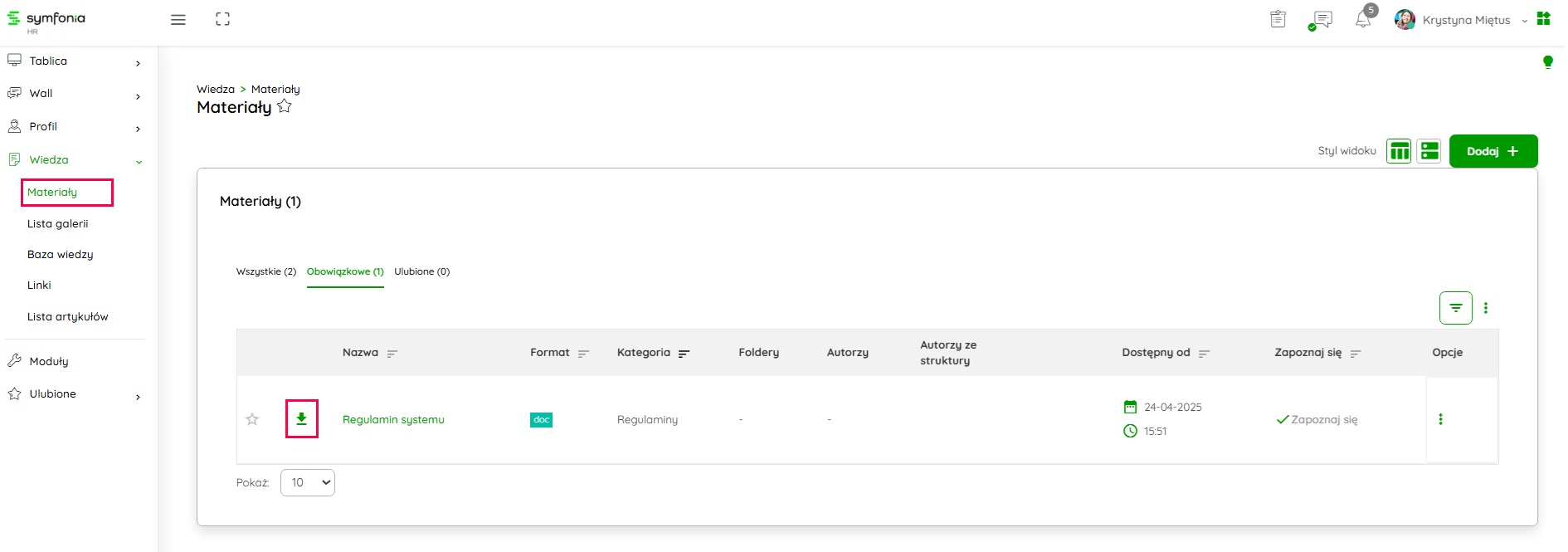Toggle fullscreen mode icon
Image resolution: width=1568 pixels, height=552 pixels.
click(222, 19)
